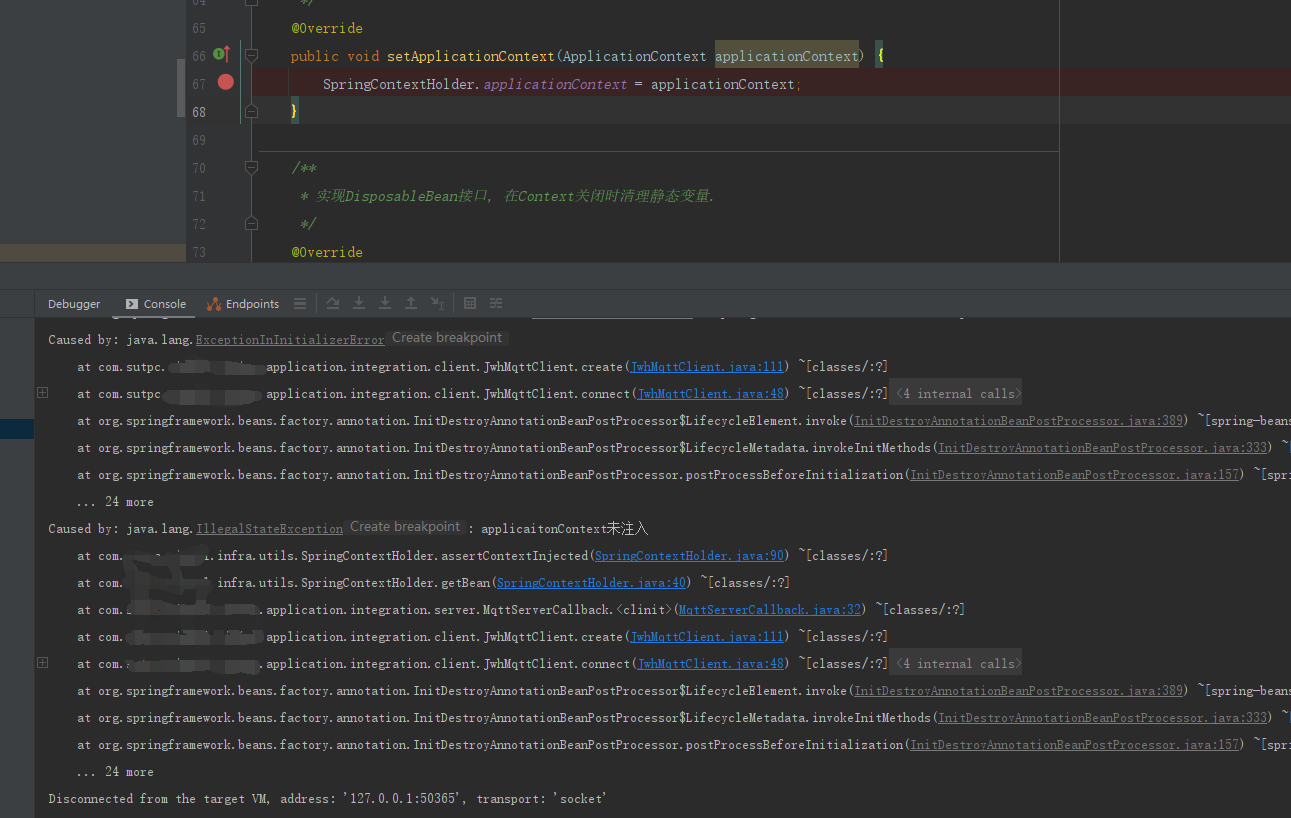Open the hamburger options icon beside Endpoints tab
1291x818 pixels.
click(x=299, y=303)
